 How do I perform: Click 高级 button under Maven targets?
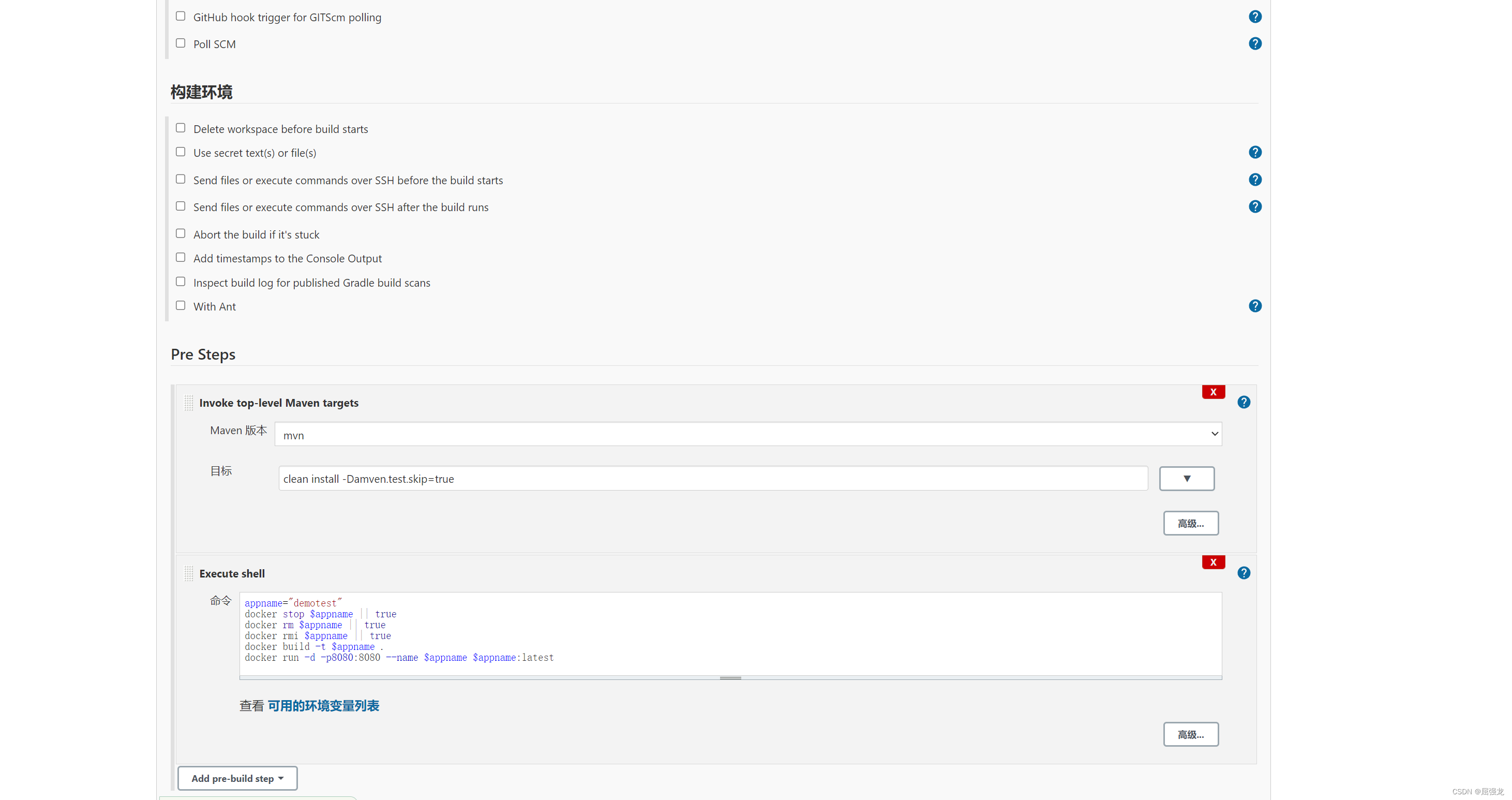(x=1190, y=523)
